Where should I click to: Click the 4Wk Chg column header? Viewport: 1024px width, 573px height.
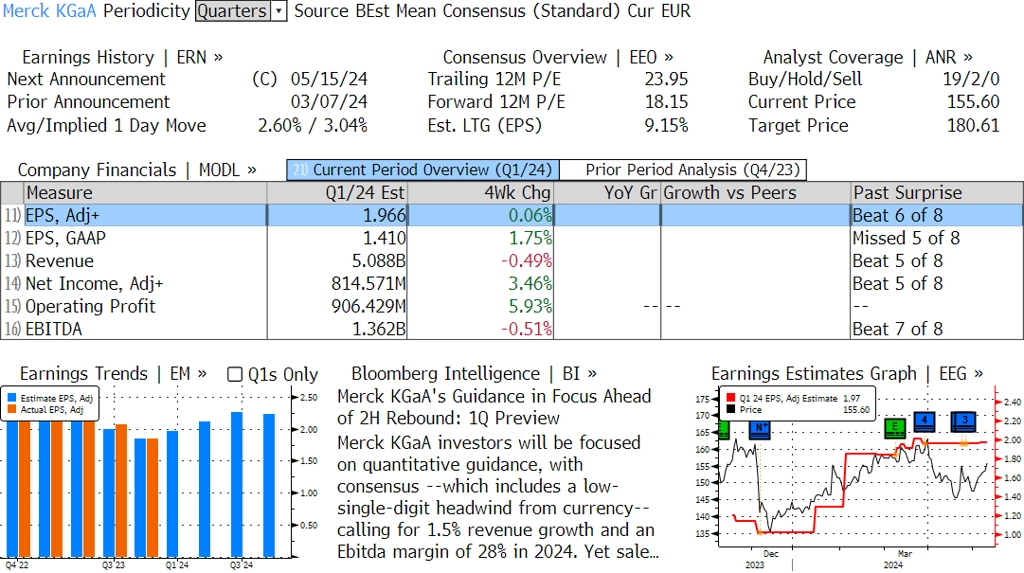point(480,193)
